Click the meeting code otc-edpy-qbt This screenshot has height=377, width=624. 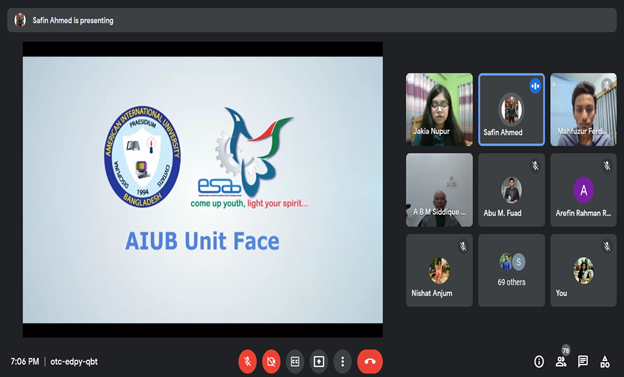click(x=74, y=361)
